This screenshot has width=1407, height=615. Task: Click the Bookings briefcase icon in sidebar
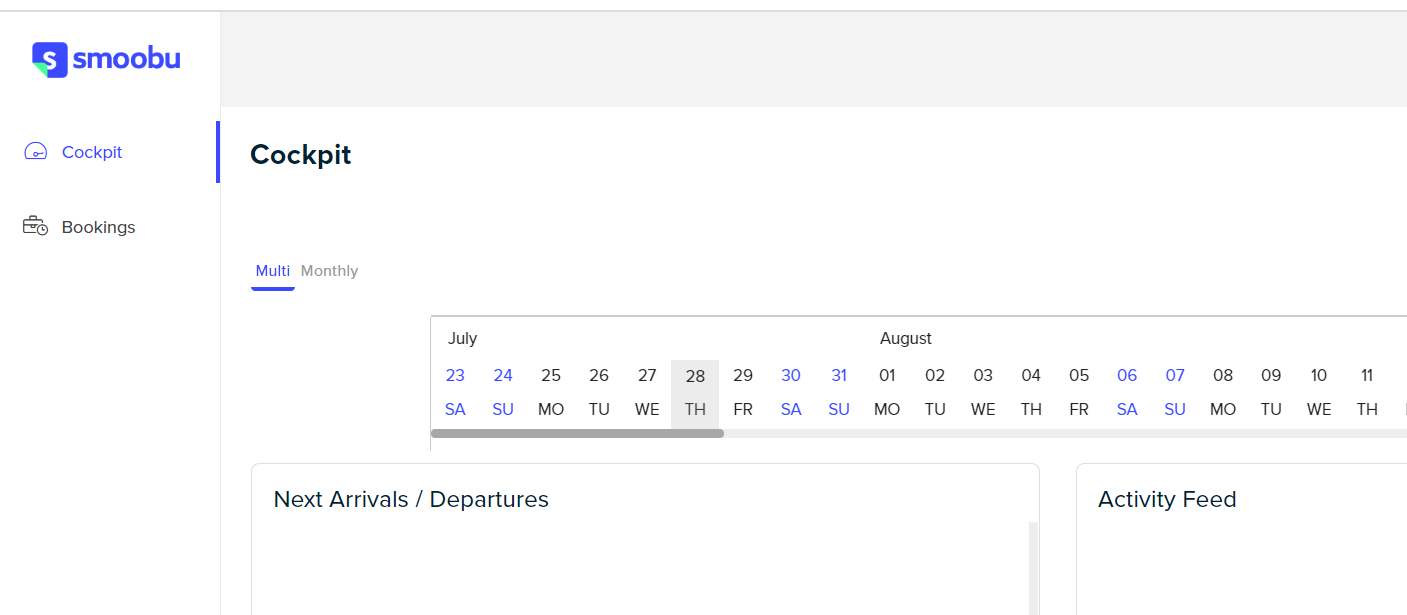point(36,226)
